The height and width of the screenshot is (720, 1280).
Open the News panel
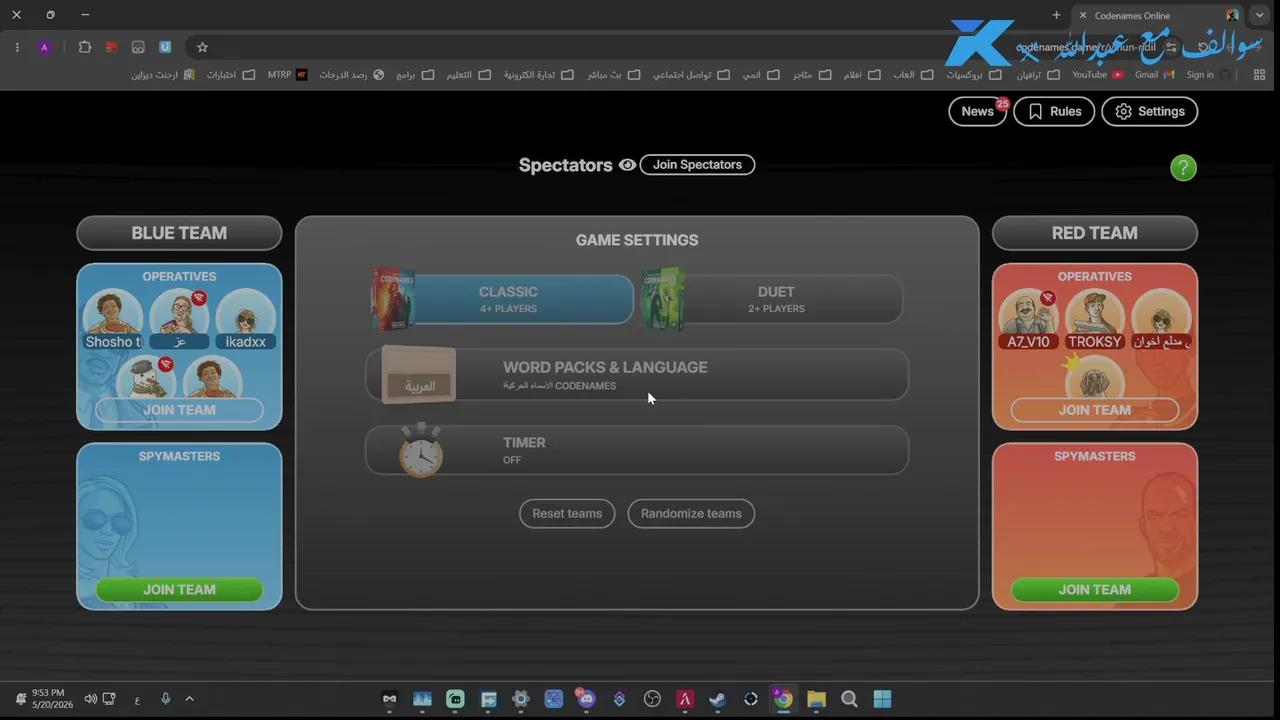pos(977,111)
